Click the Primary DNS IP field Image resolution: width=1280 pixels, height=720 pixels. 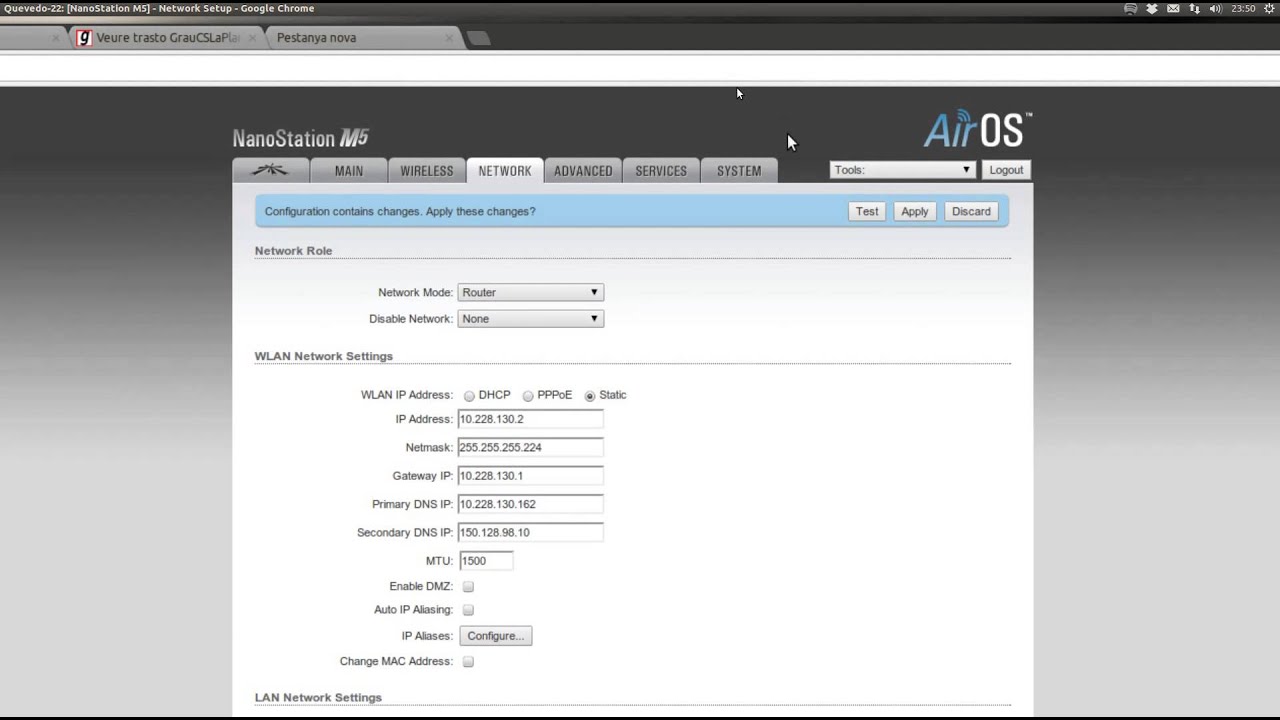coord(530,504)
